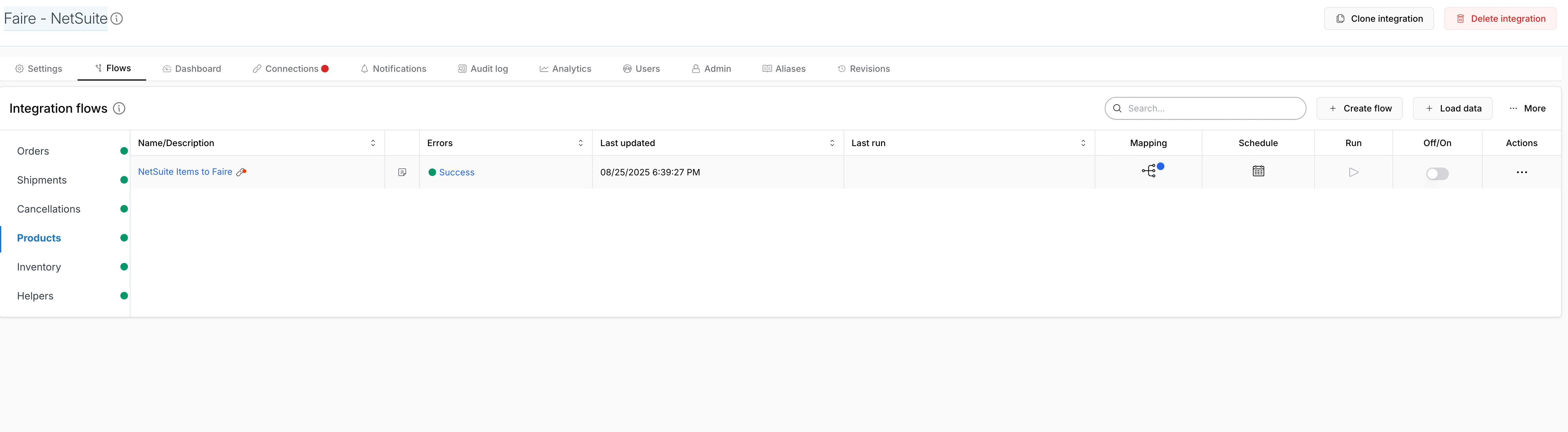The width and height of the screenshot is (1568, 432).
Task: Click the Clone integration button
Action: [x=1379, y=19]
